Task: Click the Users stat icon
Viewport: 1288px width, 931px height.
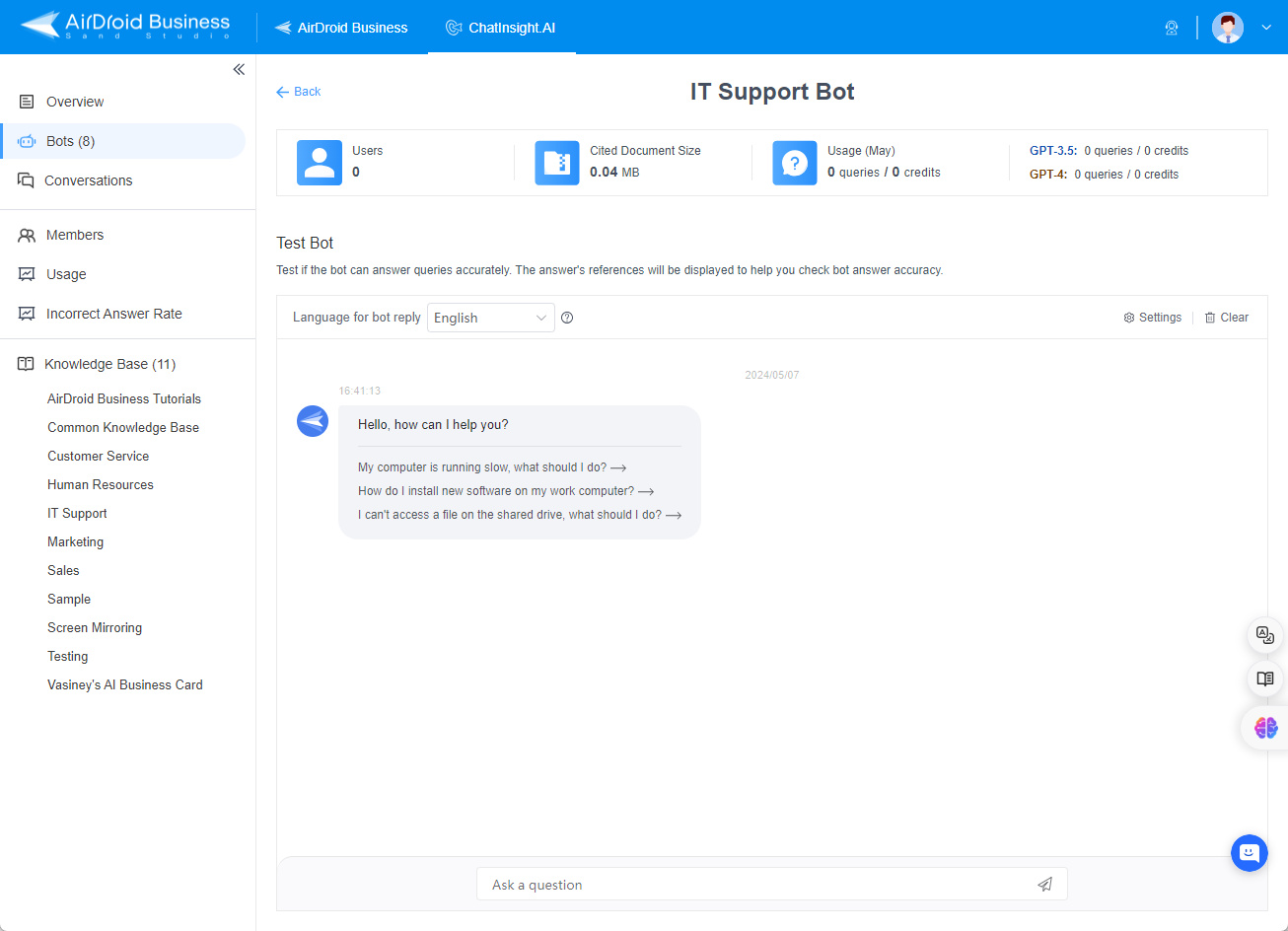Action: pyautogui.click(x=320, y=163)
